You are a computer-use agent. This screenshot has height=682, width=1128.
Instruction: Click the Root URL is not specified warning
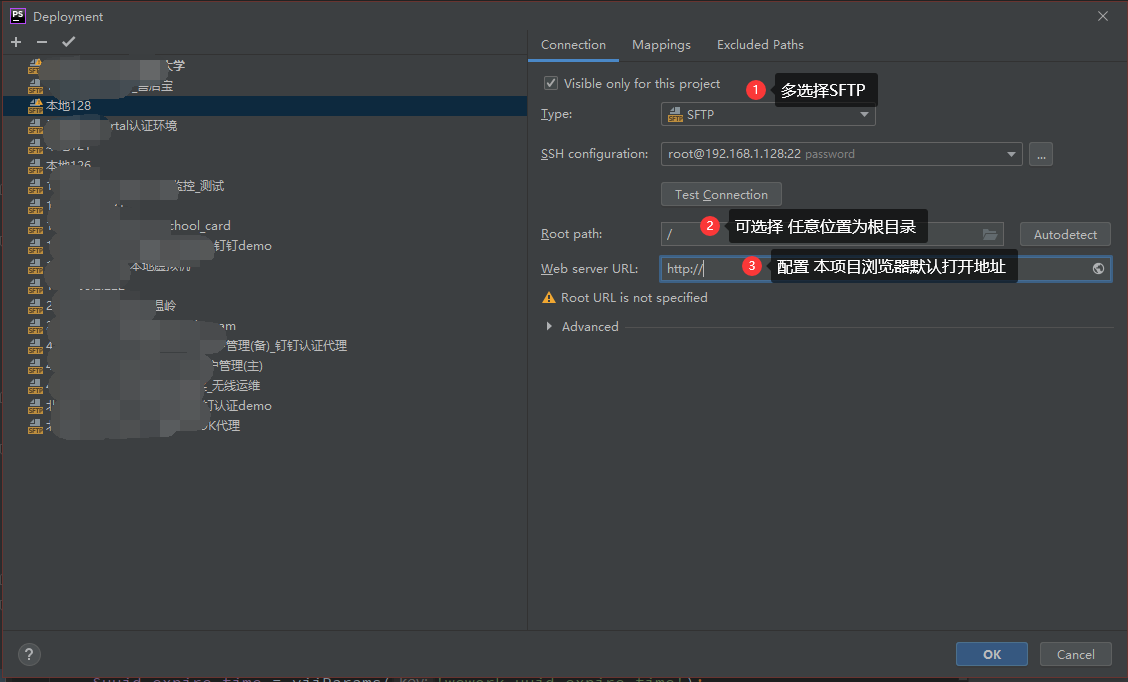tap(624, 298)
